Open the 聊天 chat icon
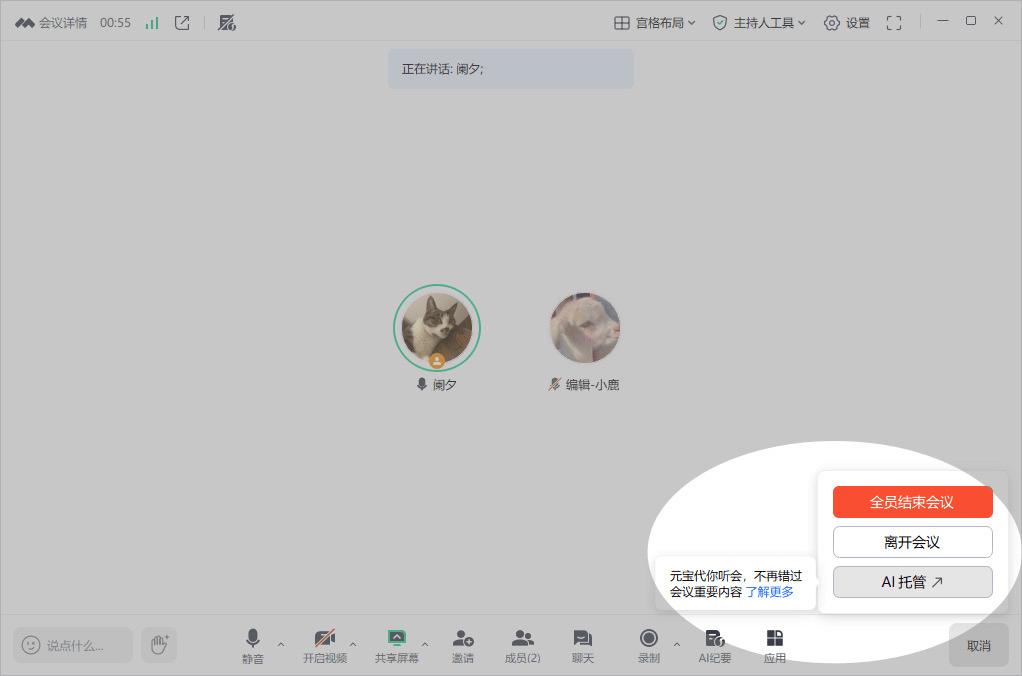This screenshot has width=1022, height=676. point(581,637)
